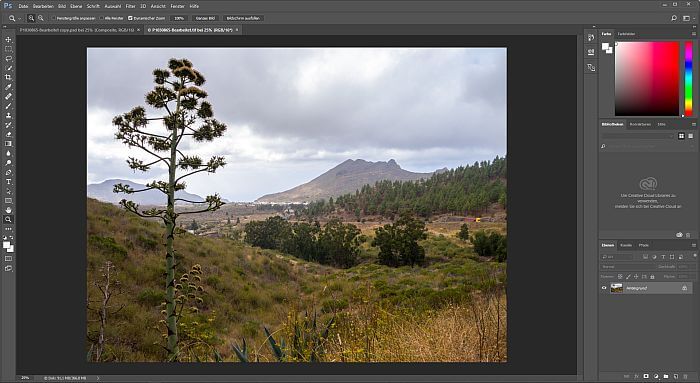The width and height of the screenshot is (700, 383).
Task: Open the new adjustment layer icon
Action: (656, 377)
